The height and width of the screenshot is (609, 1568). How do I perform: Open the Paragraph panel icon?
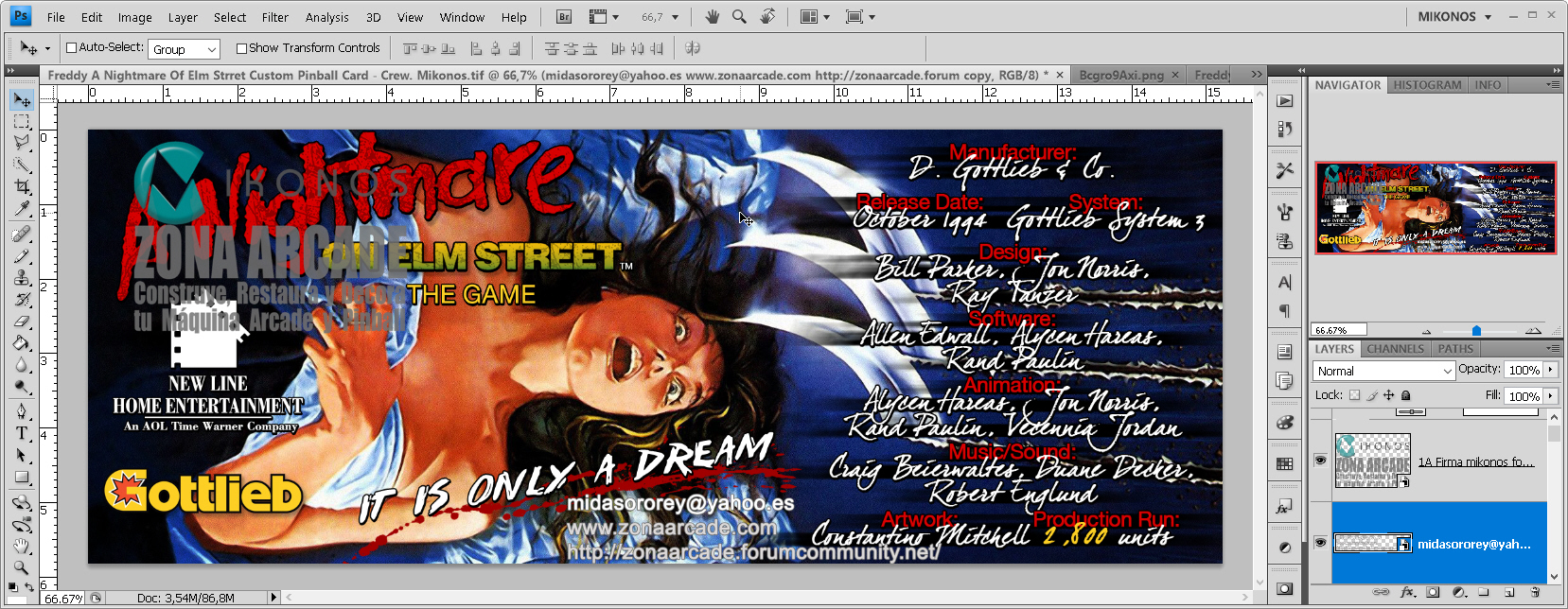(1285, 311)
